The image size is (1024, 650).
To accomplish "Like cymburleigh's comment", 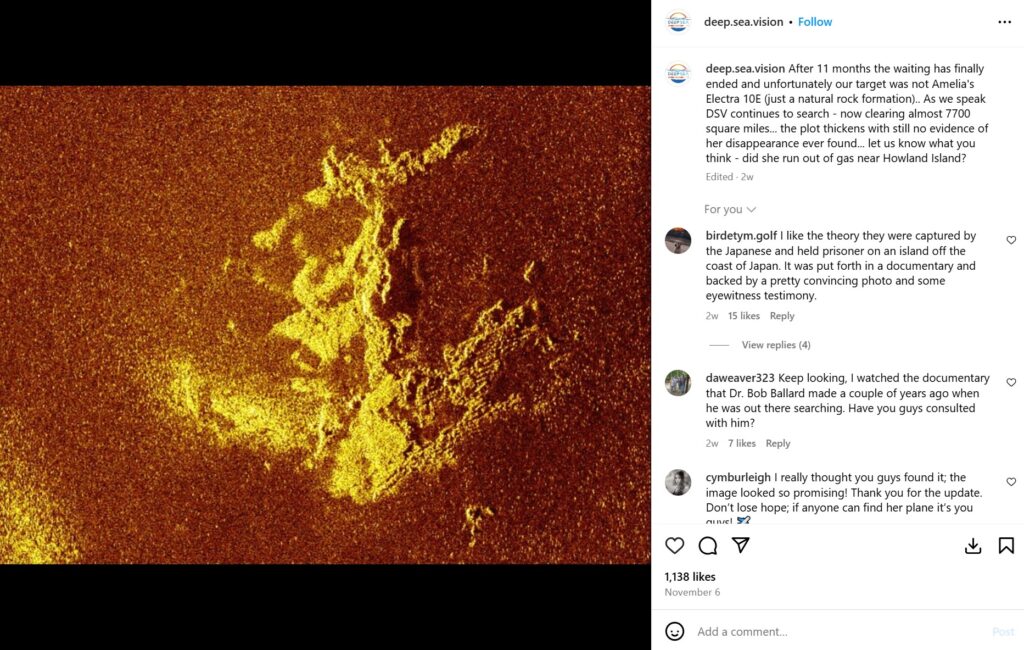I will [x=1011, y=482].
